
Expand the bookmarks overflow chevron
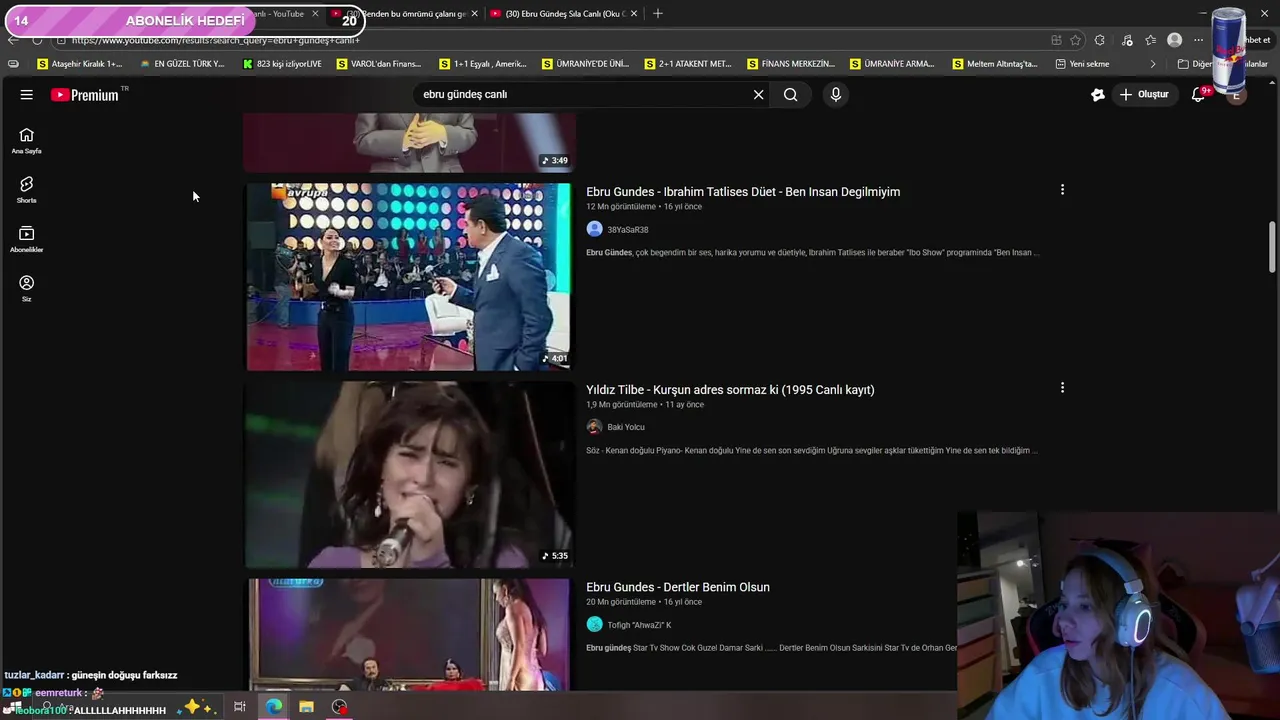point(1153,64)
